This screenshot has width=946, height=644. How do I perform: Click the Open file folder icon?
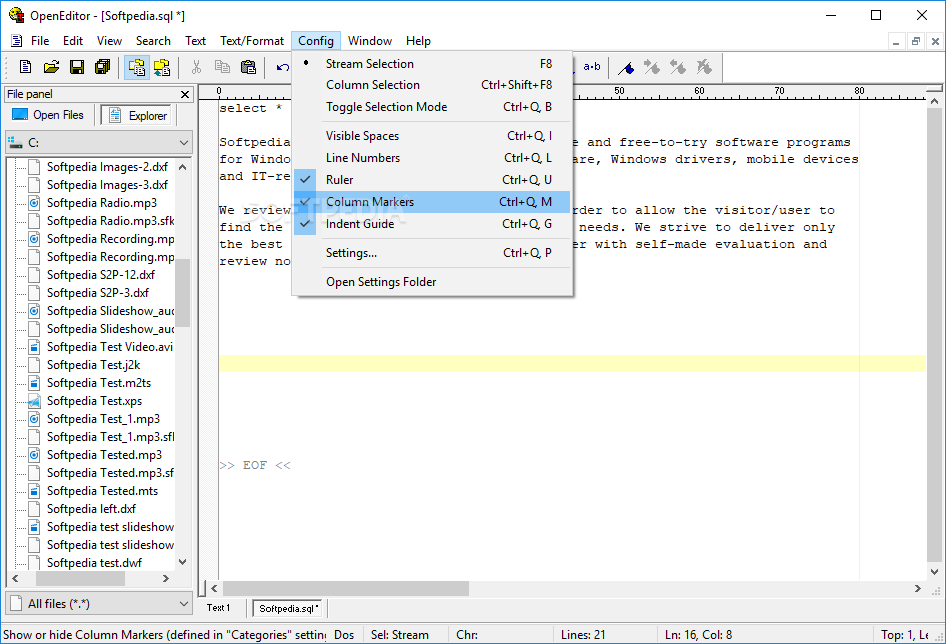coord(51,67)
